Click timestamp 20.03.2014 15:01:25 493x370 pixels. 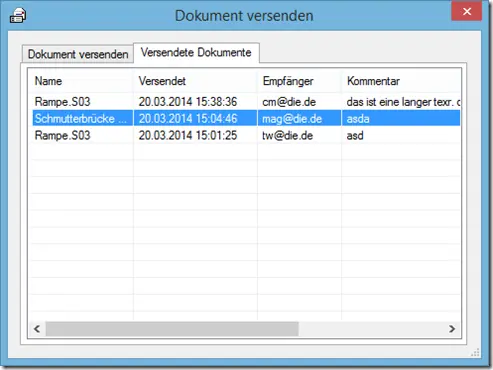(188, 135)
